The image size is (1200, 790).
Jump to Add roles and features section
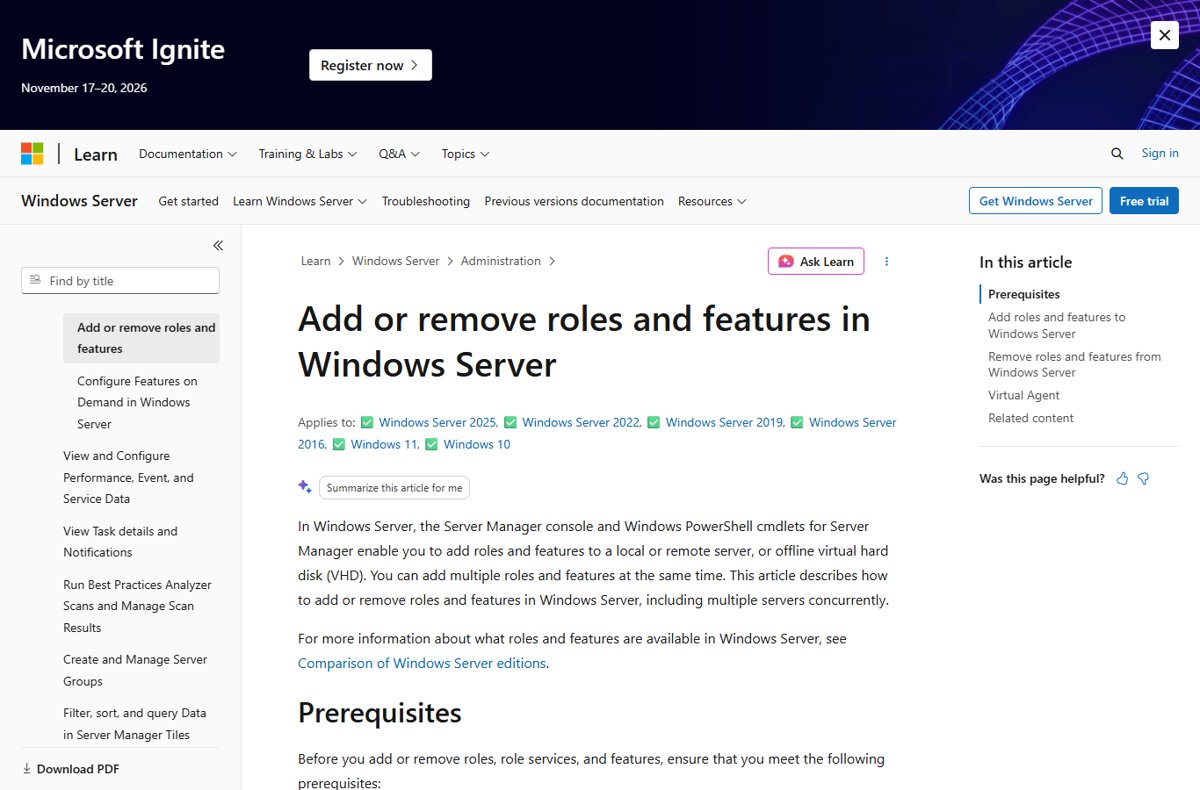pos(1057,325)
